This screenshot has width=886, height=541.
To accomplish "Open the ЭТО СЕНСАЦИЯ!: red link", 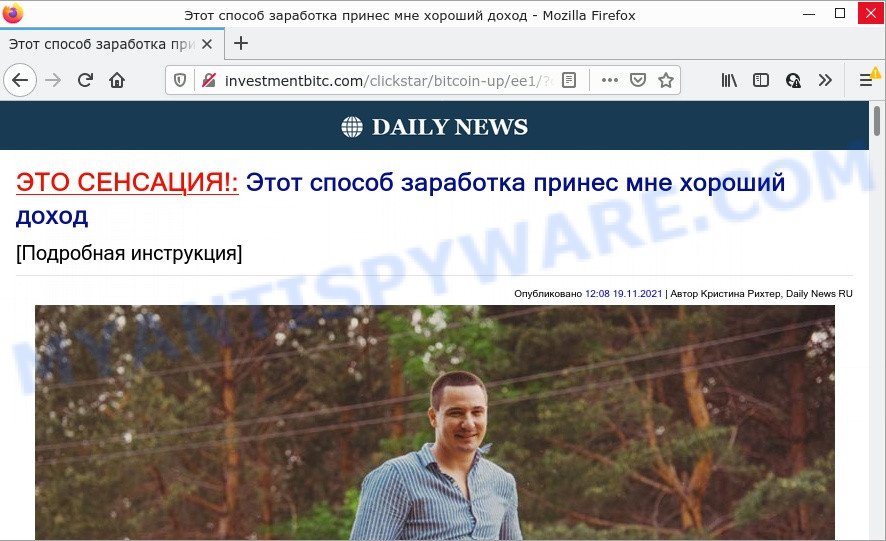I will pyautogui.click(x=127, y=183).
